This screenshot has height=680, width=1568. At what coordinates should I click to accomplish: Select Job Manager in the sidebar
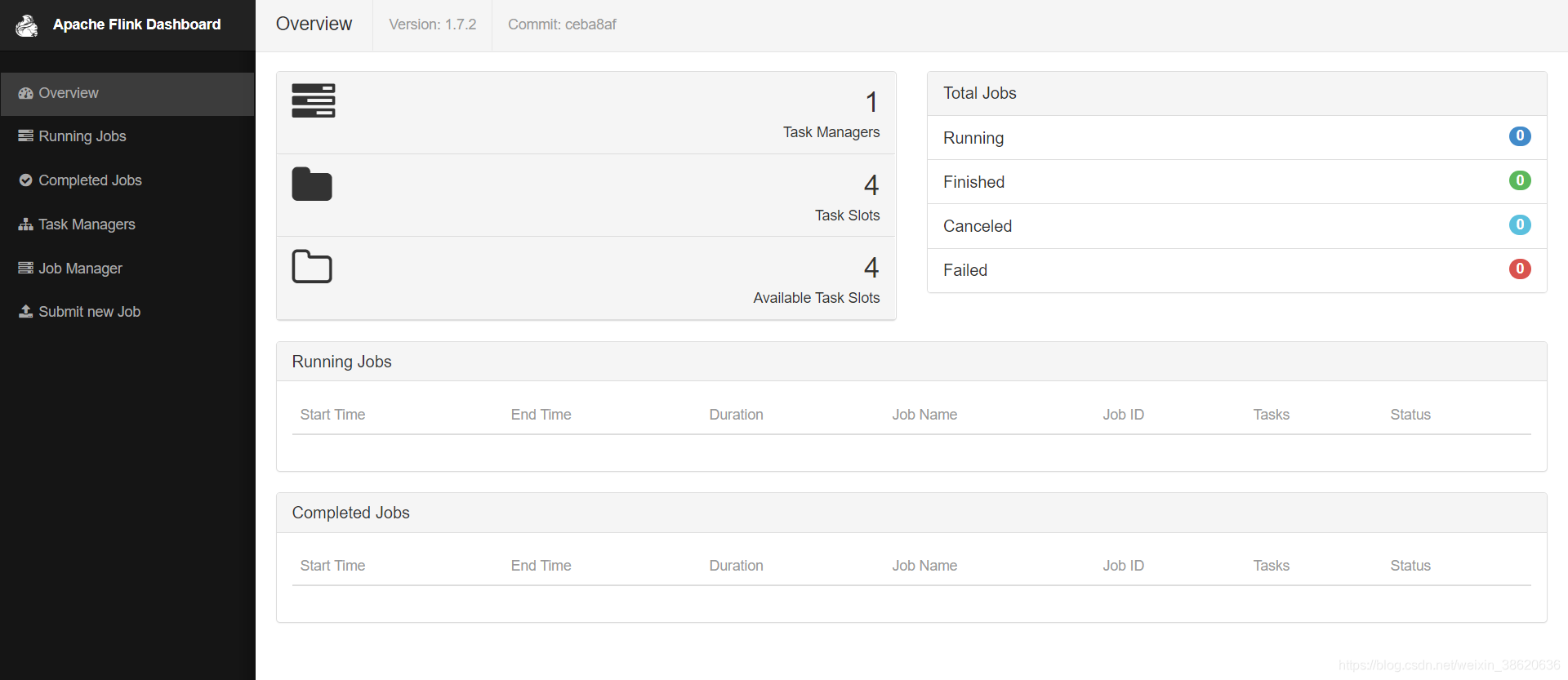coord(127,269)
